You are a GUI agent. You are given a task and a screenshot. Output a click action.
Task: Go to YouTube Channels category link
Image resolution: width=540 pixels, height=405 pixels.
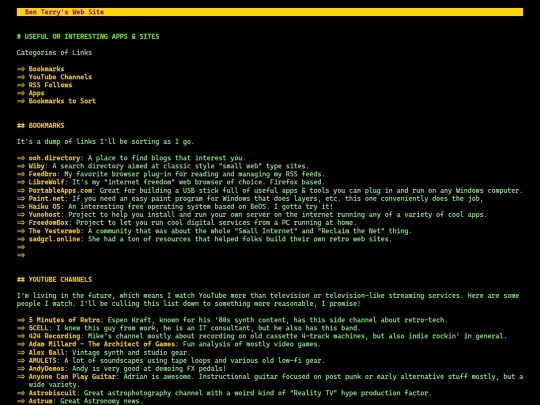click(x=60, y=77)
